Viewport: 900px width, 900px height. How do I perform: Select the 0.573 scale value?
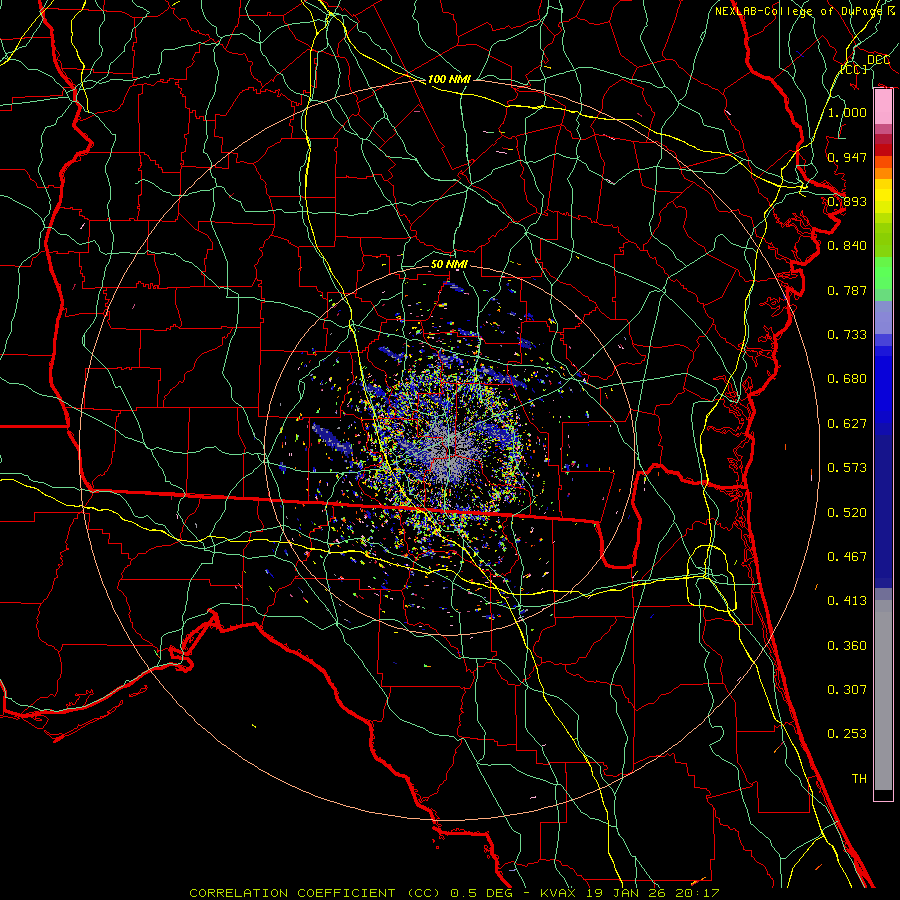(x=847, y=468)
